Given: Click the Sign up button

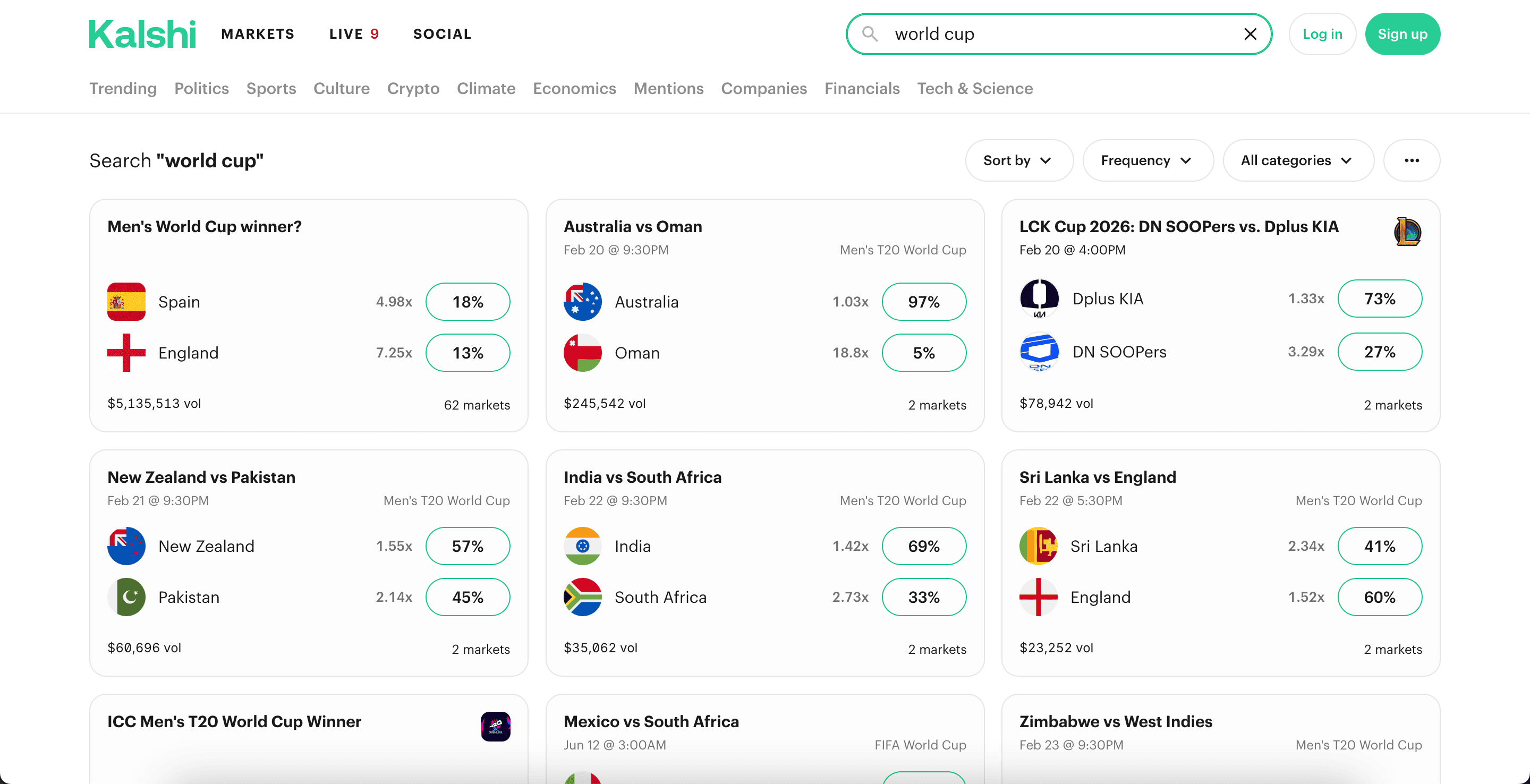Looking at the screenshot, I should coord(1403,34).
